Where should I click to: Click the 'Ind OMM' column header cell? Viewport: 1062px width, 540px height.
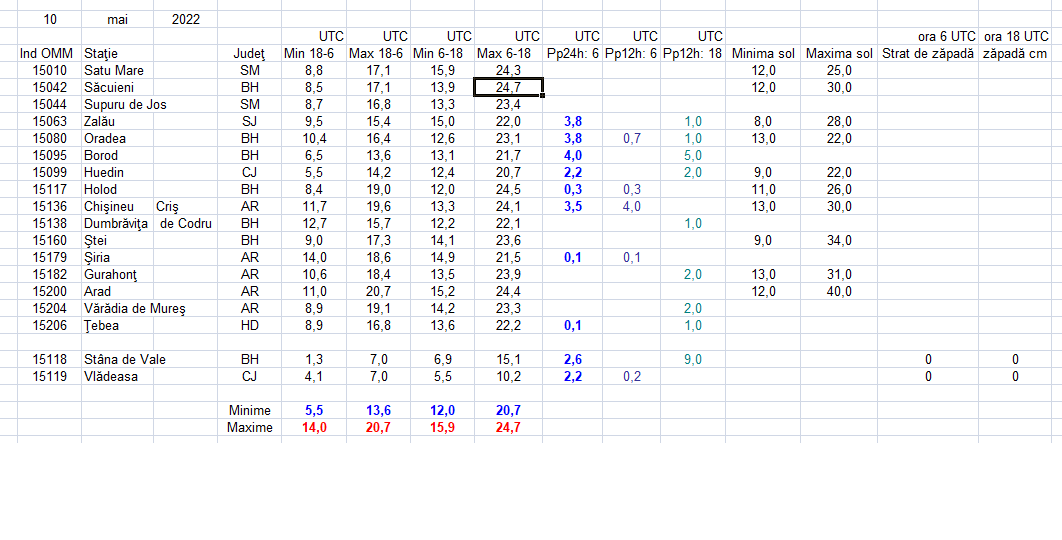[49, 54]
